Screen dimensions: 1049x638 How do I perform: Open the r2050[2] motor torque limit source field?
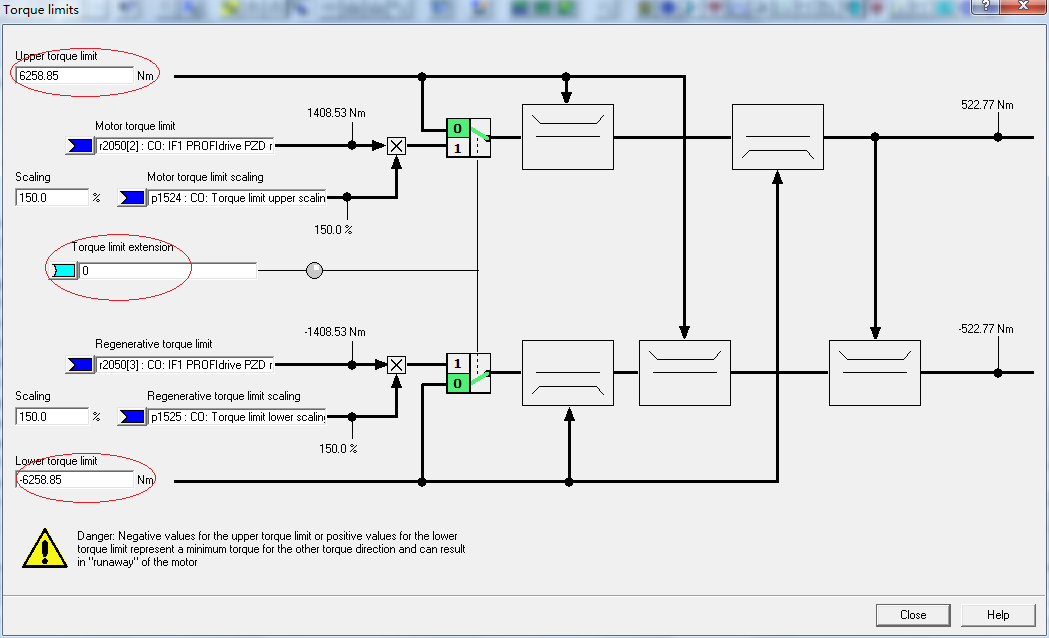185,145
